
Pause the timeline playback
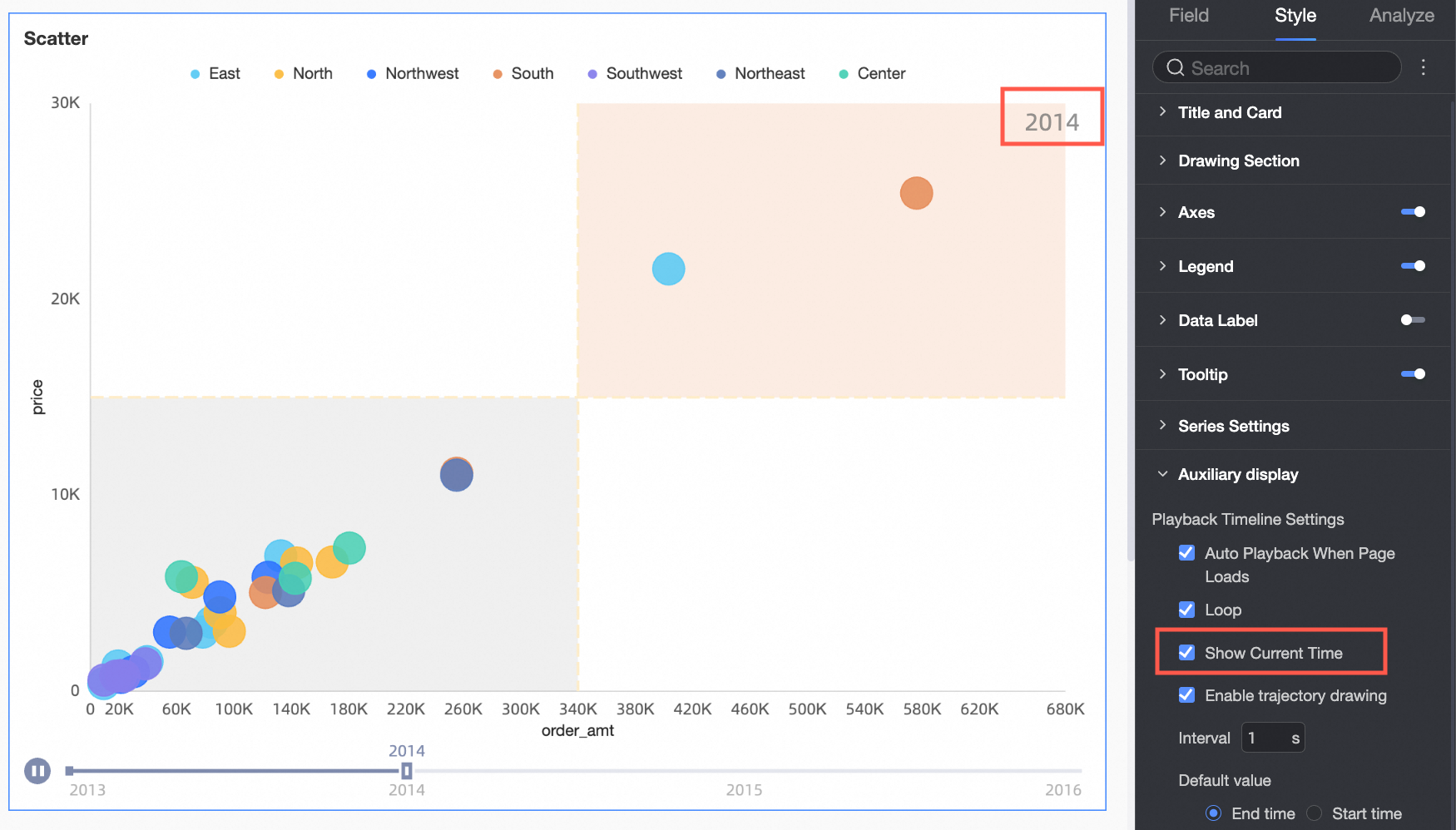[37, 771]
